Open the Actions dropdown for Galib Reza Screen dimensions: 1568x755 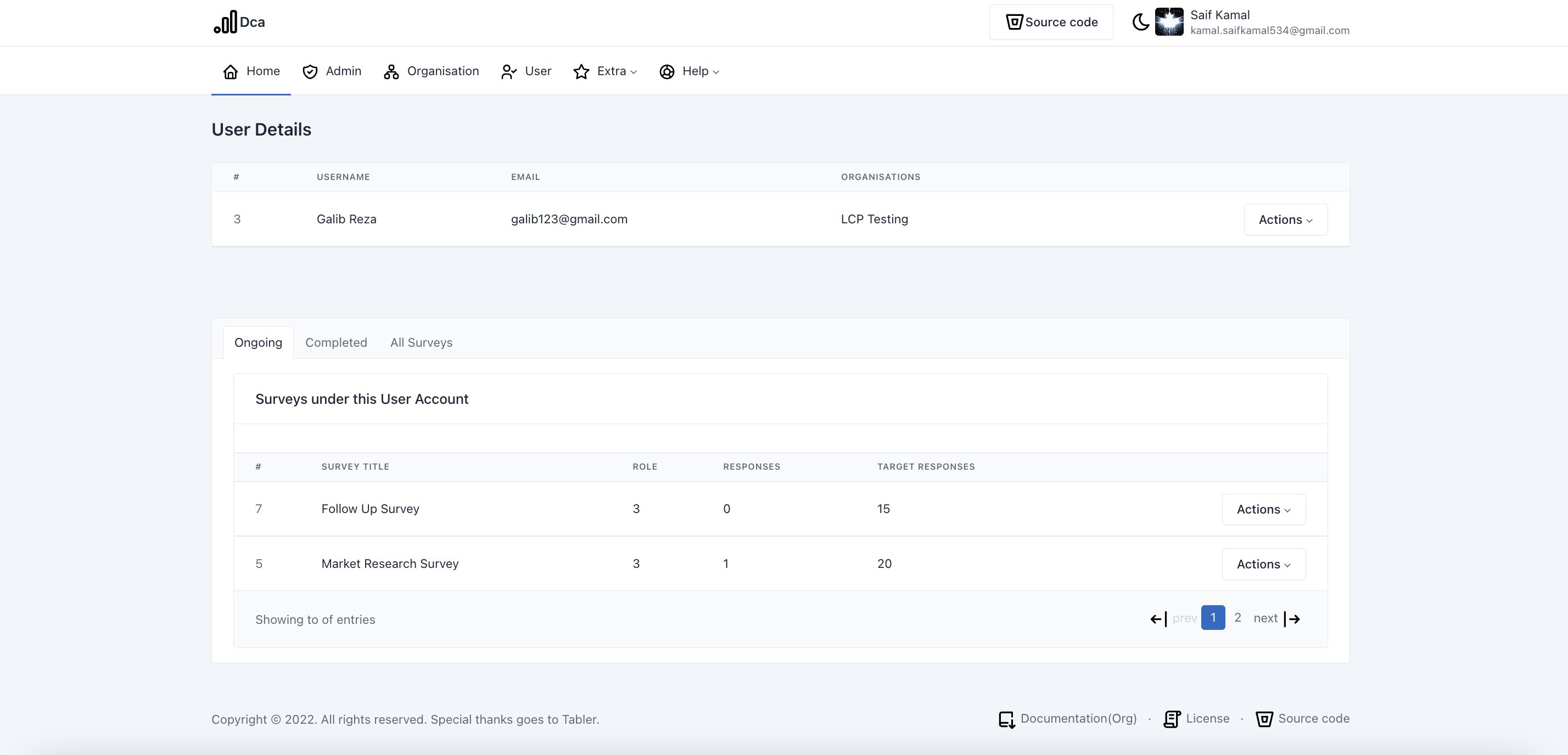(x=1285, y=219)
